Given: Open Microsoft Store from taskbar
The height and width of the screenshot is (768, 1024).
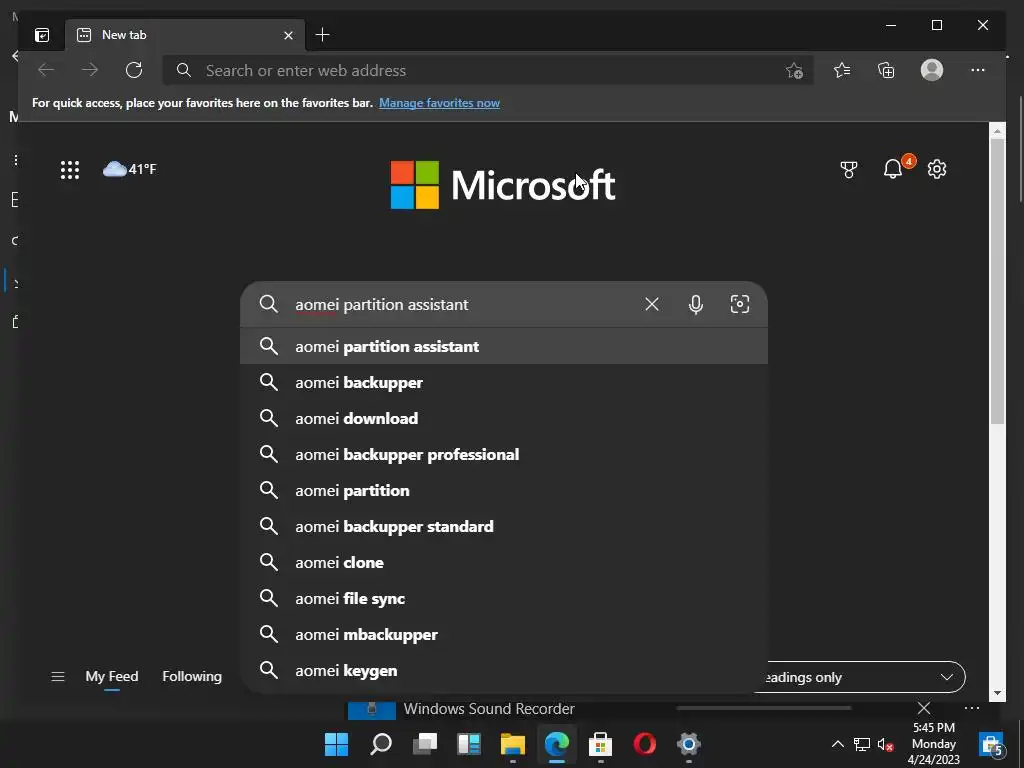Looking at the screenshot, I should point(600,744).
